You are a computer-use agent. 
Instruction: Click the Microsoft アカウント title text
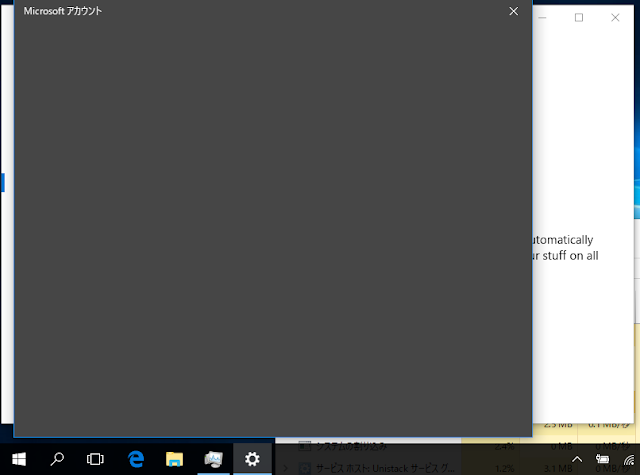coord(62,11)
